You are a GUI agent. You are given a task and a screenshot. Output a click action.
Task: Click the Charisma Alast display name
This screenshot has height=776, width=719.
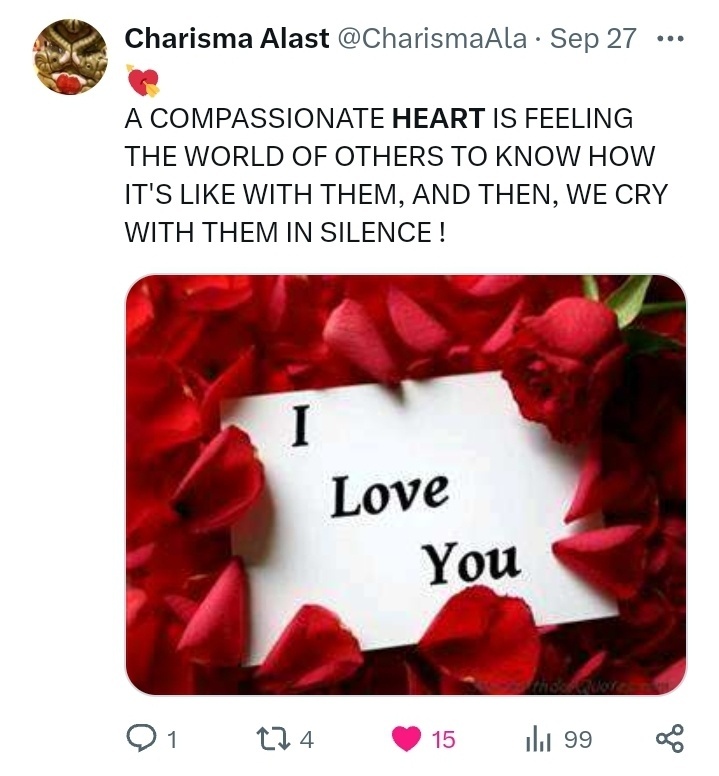(227, 38)
